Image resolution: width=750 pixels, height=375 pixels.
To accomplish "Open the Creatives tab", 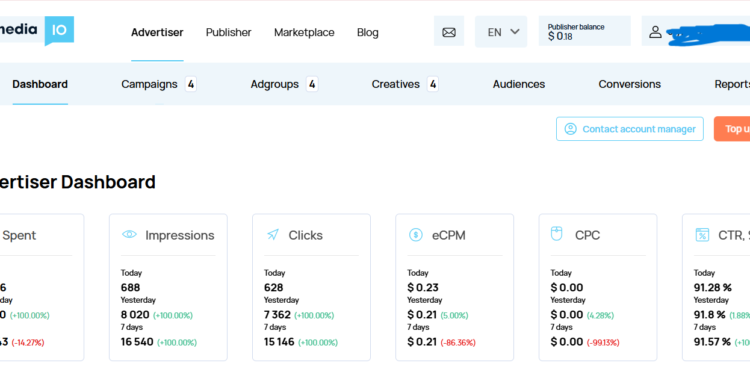I will [x=396, y=84].
